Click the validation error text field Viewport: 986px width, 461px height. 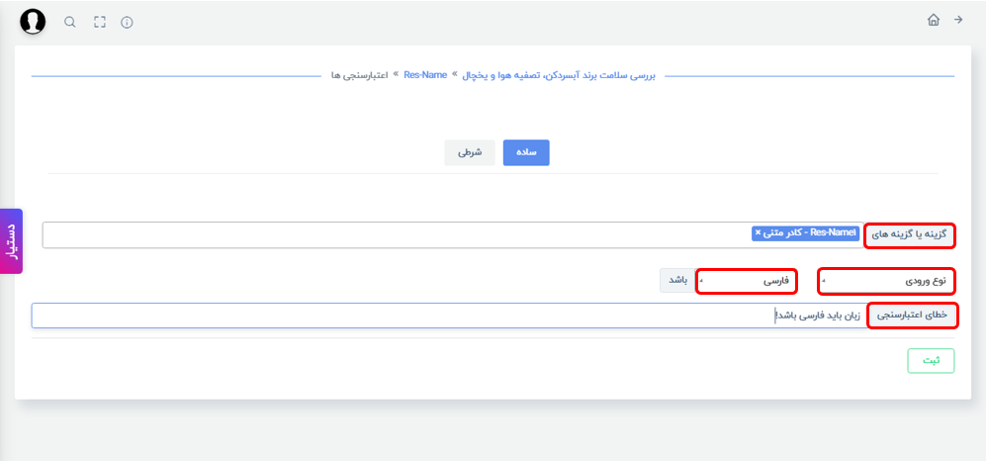(x=450, y=316)
